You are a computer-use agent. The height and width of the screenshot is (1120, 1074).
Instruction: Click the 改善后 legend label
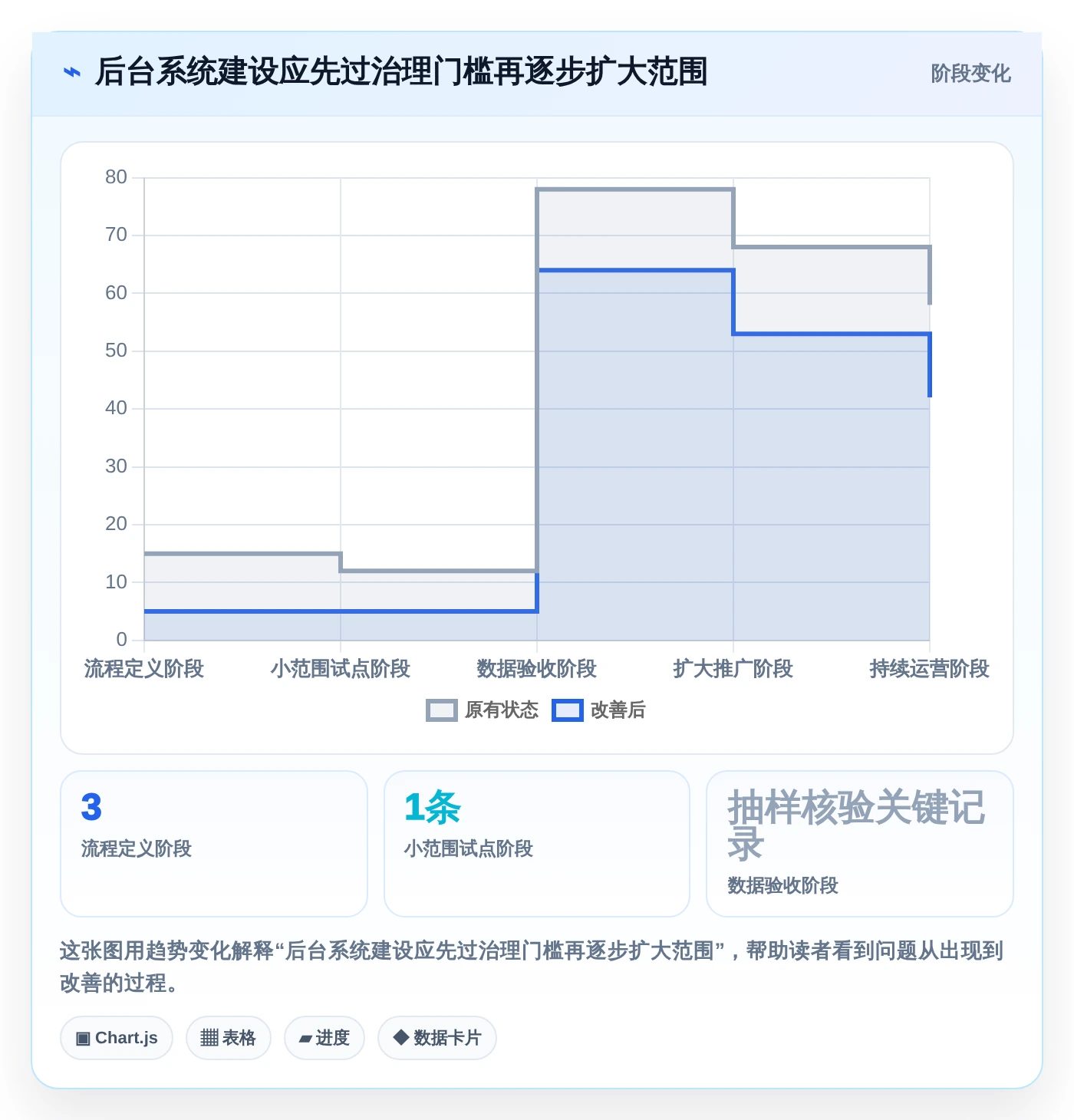tap(618, 710)
